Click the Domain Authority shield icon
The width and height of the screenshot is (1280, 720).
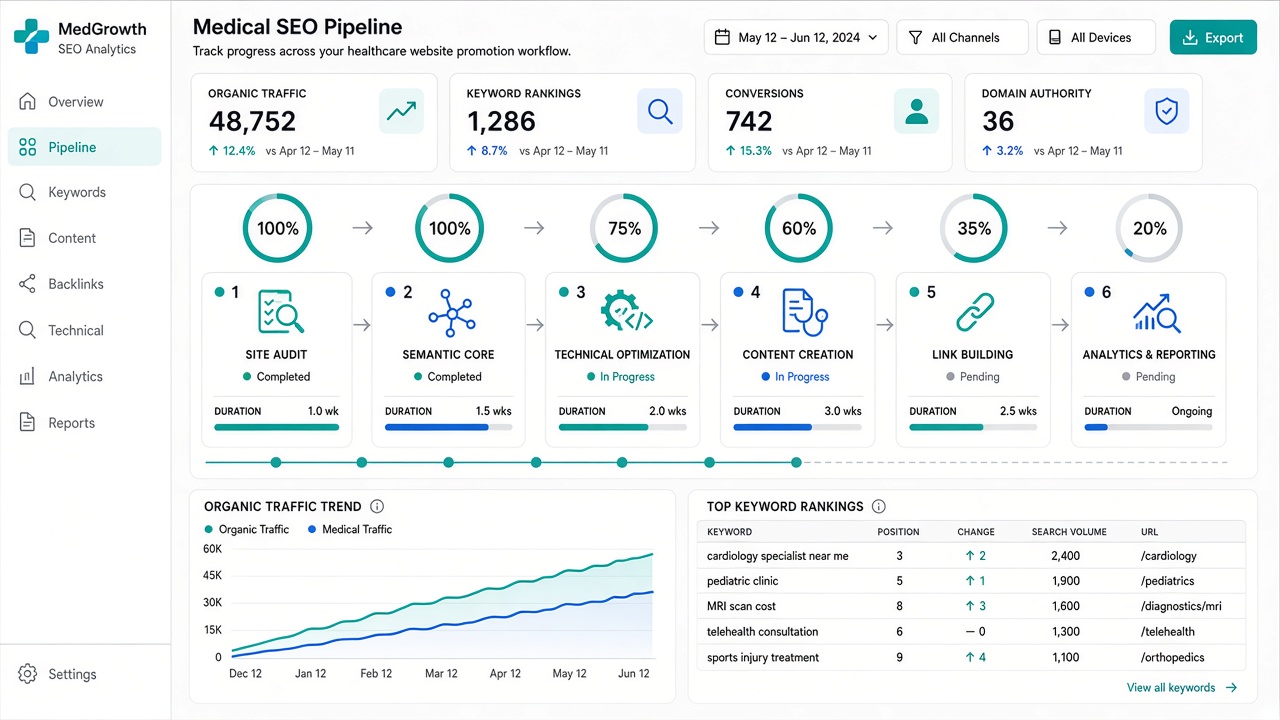click(x=1166, y=111)
